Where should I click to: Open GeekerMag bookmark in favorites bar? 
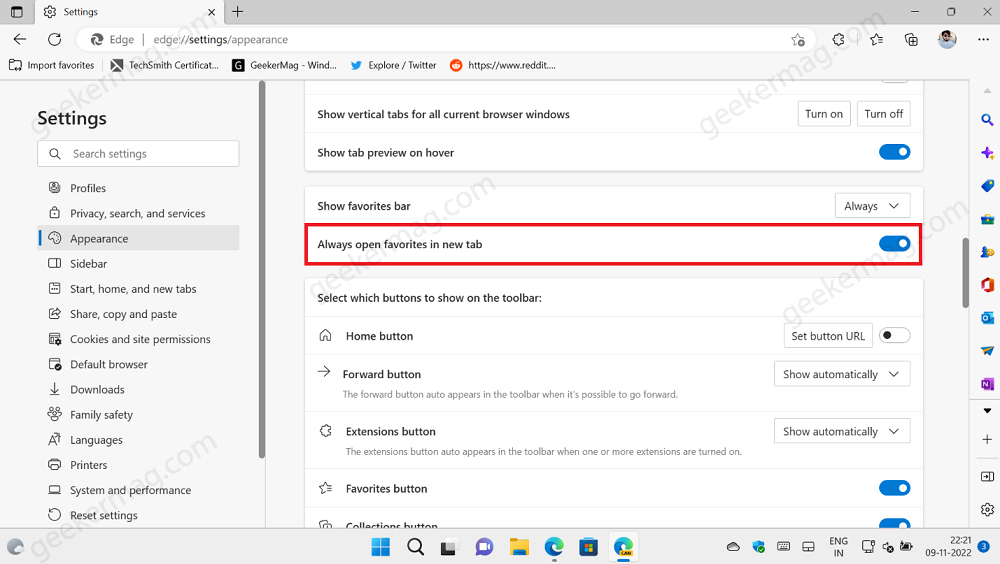(x=284, y=65)
